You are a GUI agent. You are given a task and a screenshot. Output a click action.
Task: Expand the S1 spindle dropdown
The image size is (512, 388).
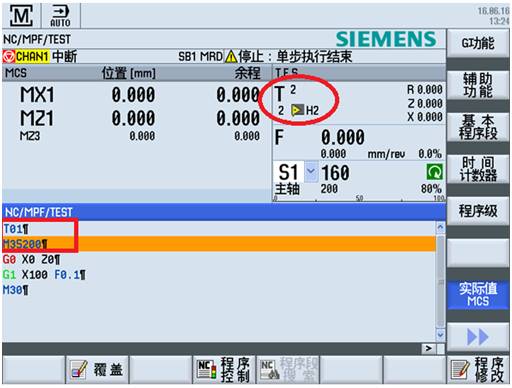click(x=311, y=171)
